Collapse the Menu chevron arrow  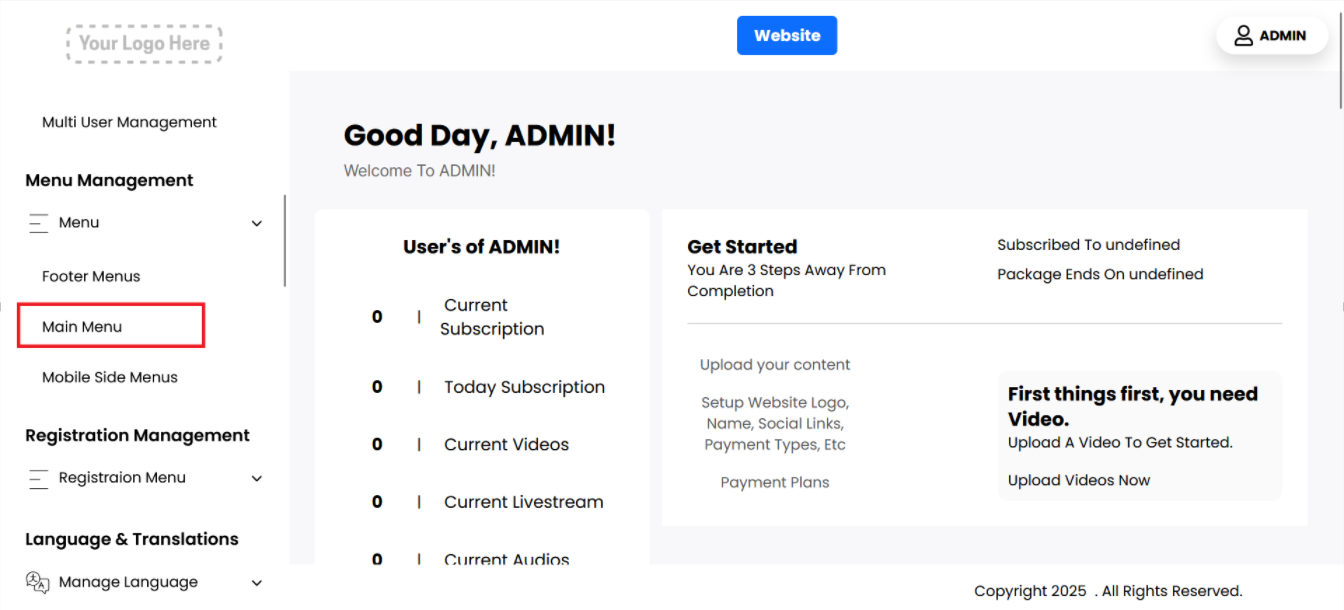click(x=257, y=224)
